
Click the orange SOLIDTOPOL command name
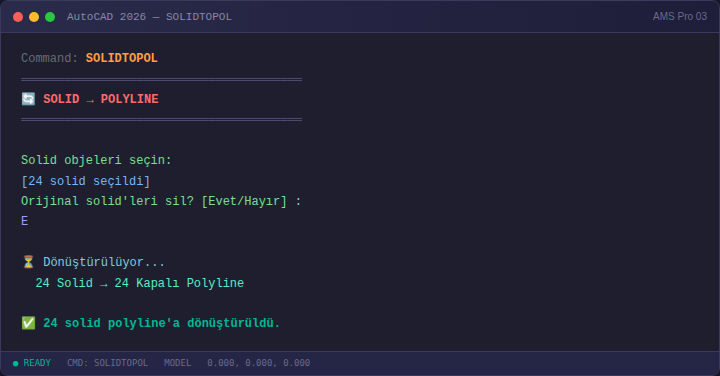122,58
